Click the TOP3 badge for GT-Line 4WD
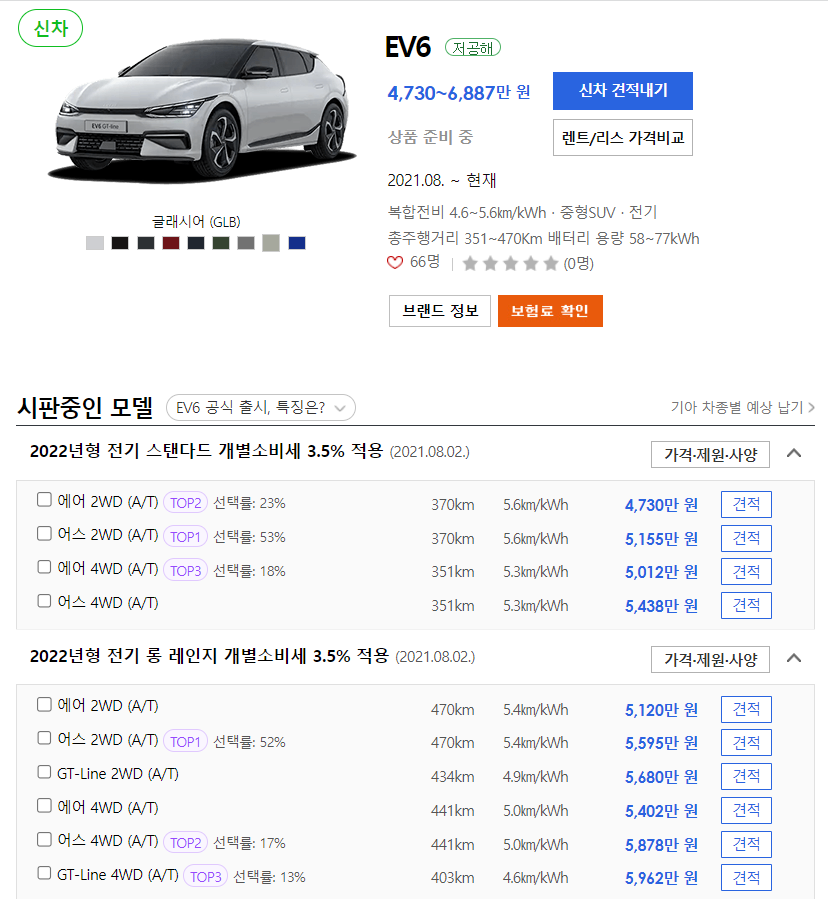The image size is (828, 899). 205,877
